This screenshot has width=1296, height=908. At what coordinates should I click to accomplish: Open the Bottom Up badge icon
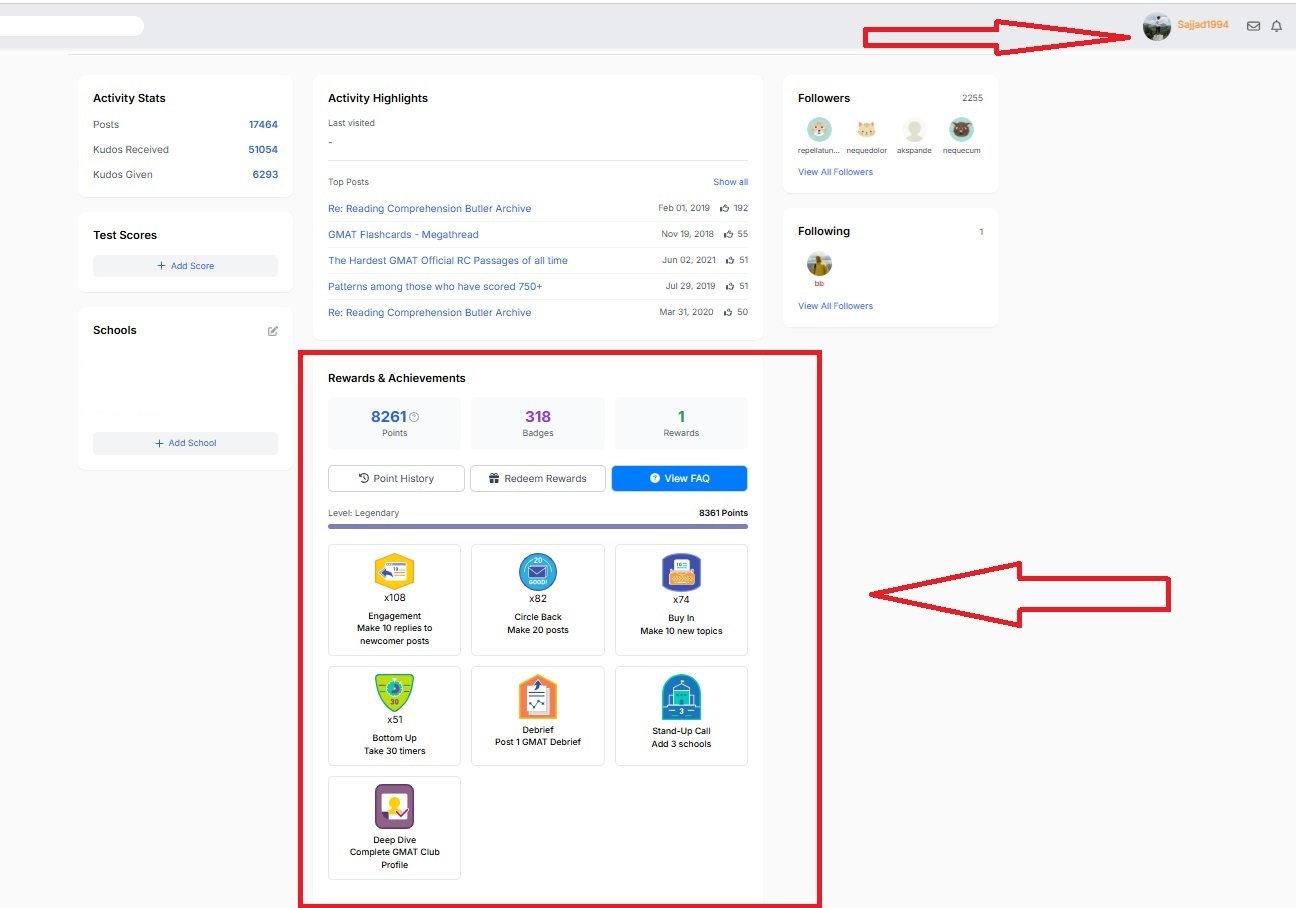(x=394, y=693)
